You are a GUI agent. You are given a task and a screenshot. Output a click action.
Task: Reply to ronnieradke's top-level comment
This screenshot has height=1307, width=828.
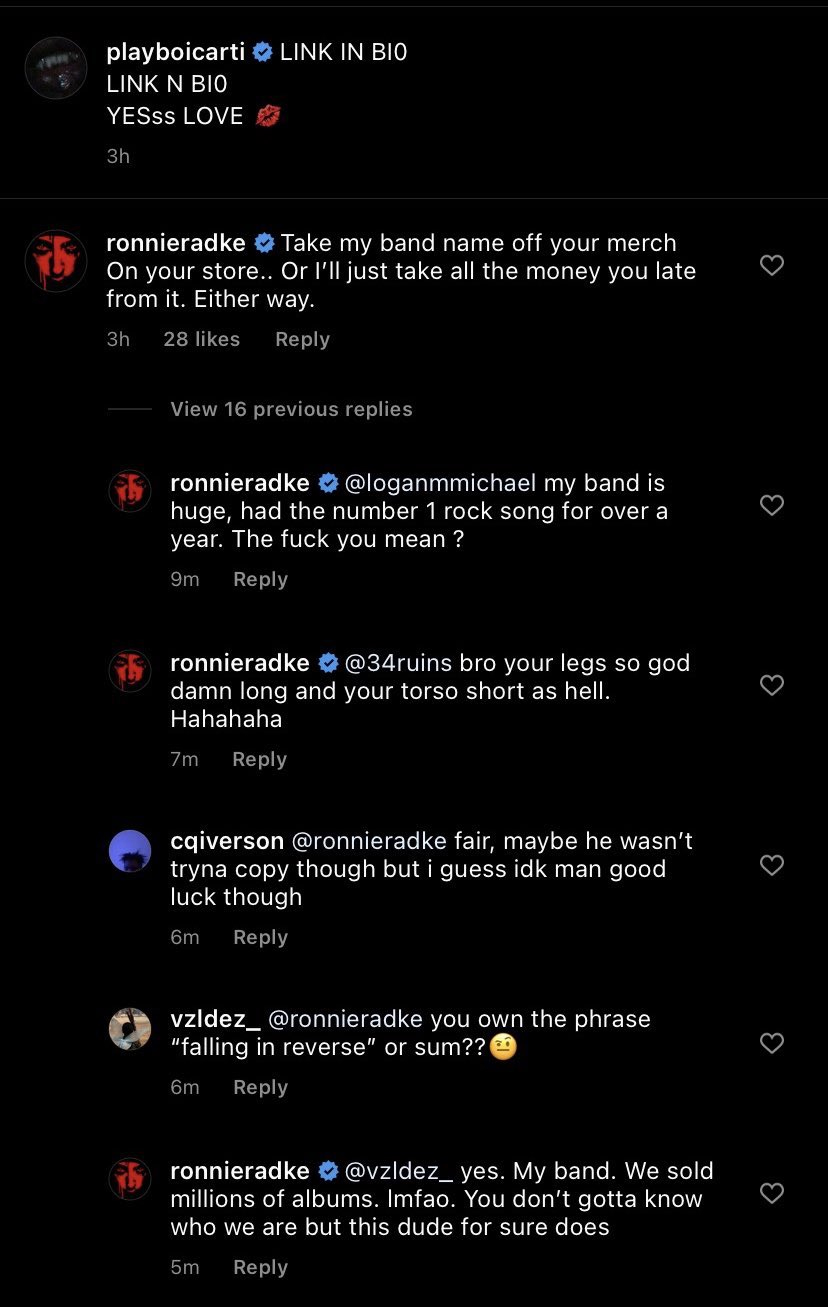click(x=302, y=339)
